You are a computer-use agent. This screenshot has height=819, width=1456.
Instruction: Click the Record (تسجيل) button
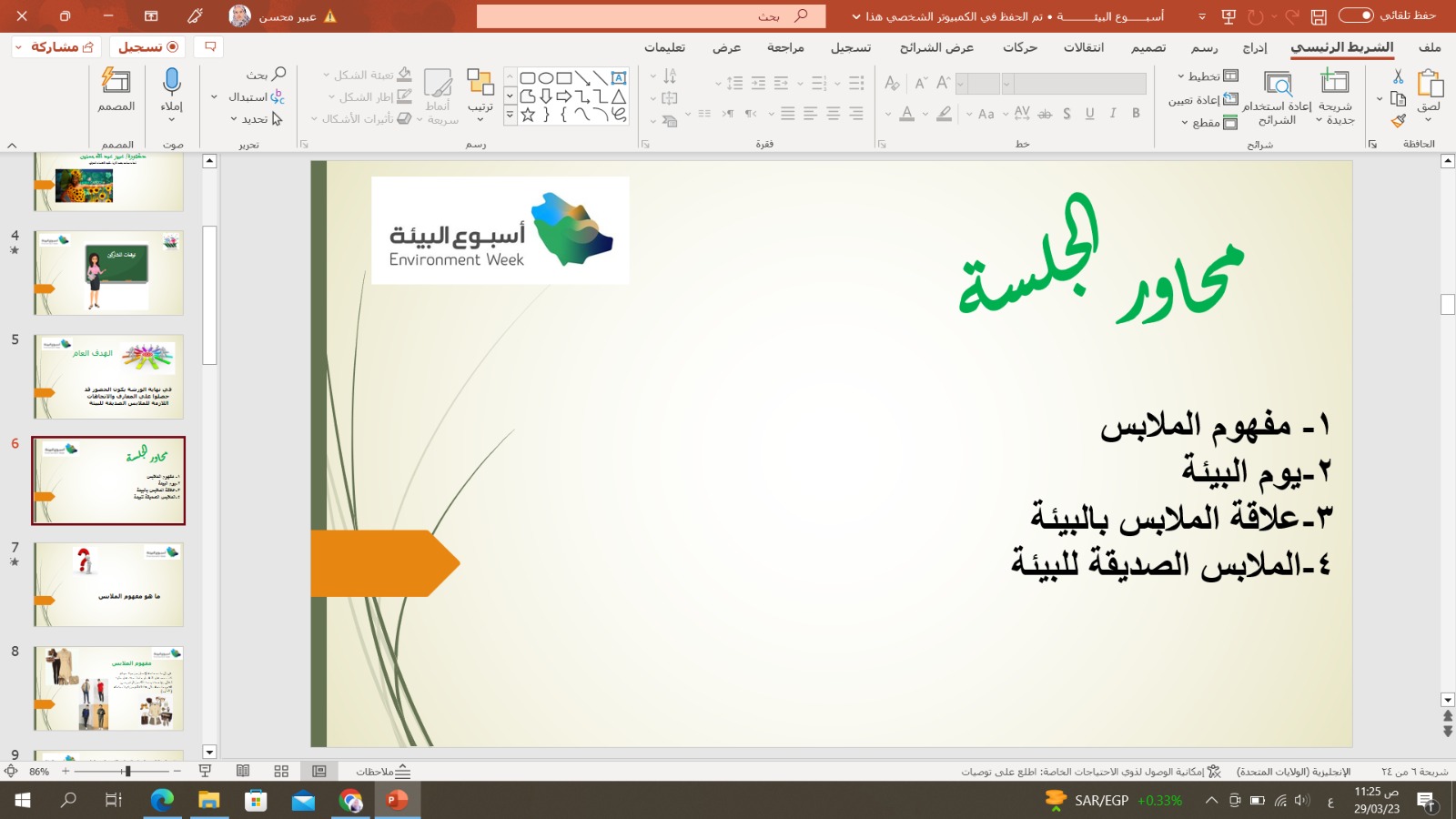(147, 46)
